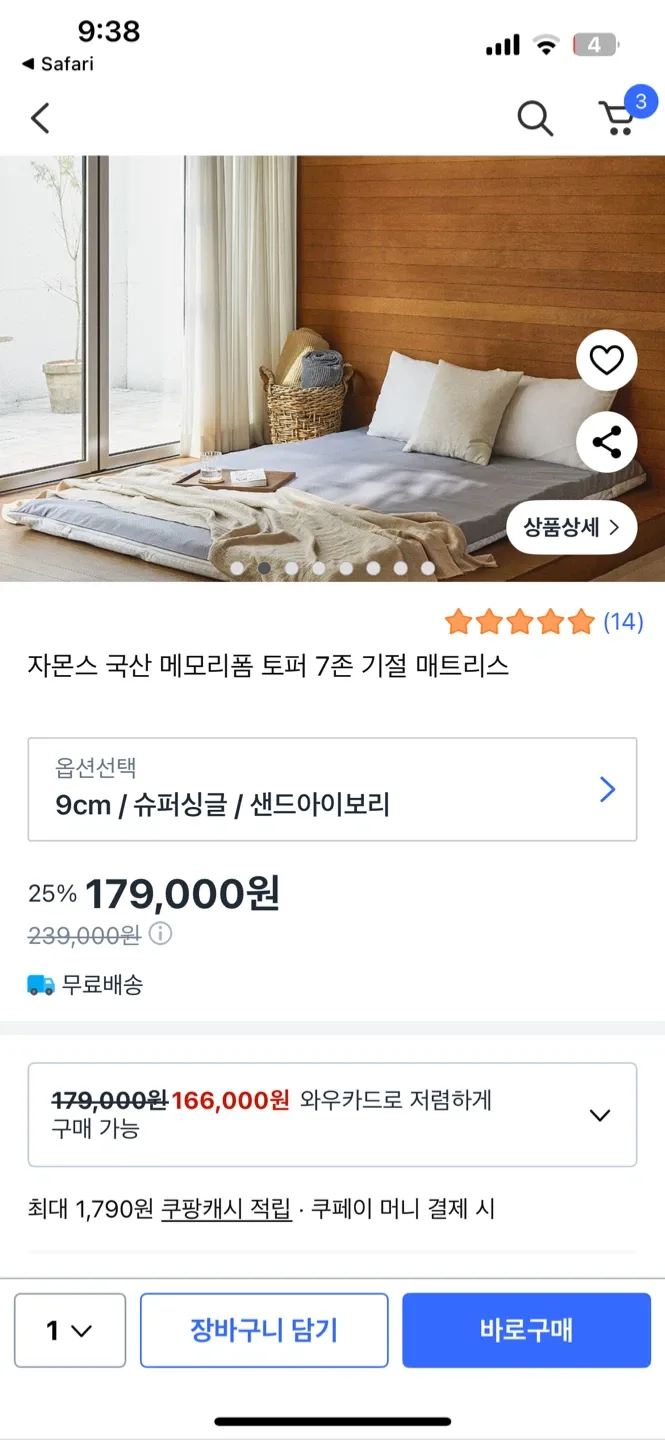Return to Safari via the status bar

[58, 64]
